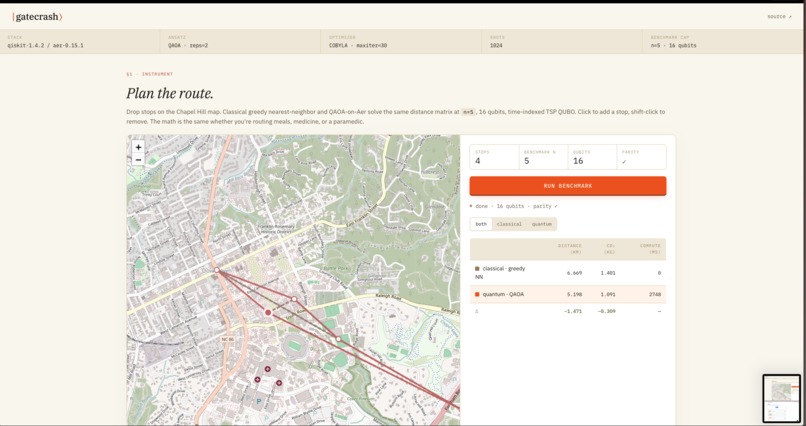Click the NC 86 road shield
The width and height of the screenshot is (806, 426).
coord(228,340)
